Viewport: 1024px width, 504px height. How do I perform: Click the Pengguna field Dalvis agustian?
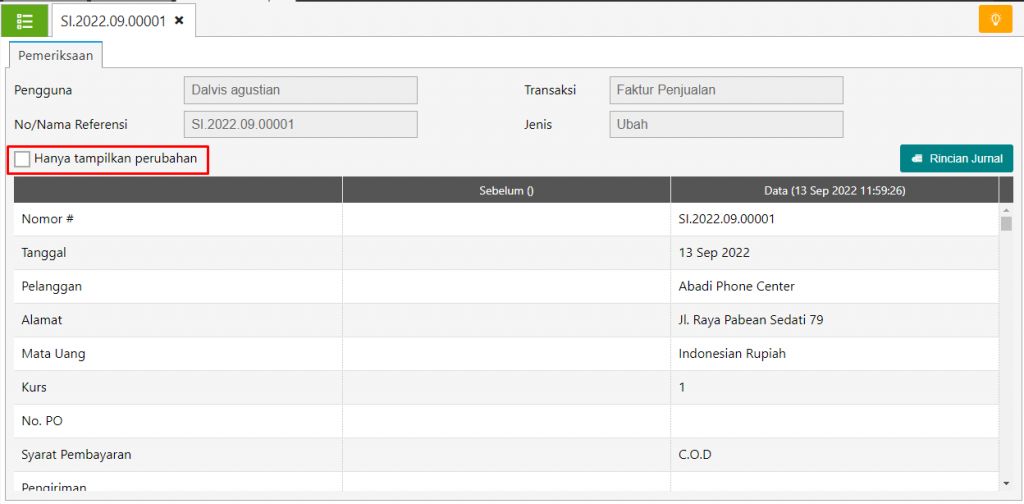300,90
